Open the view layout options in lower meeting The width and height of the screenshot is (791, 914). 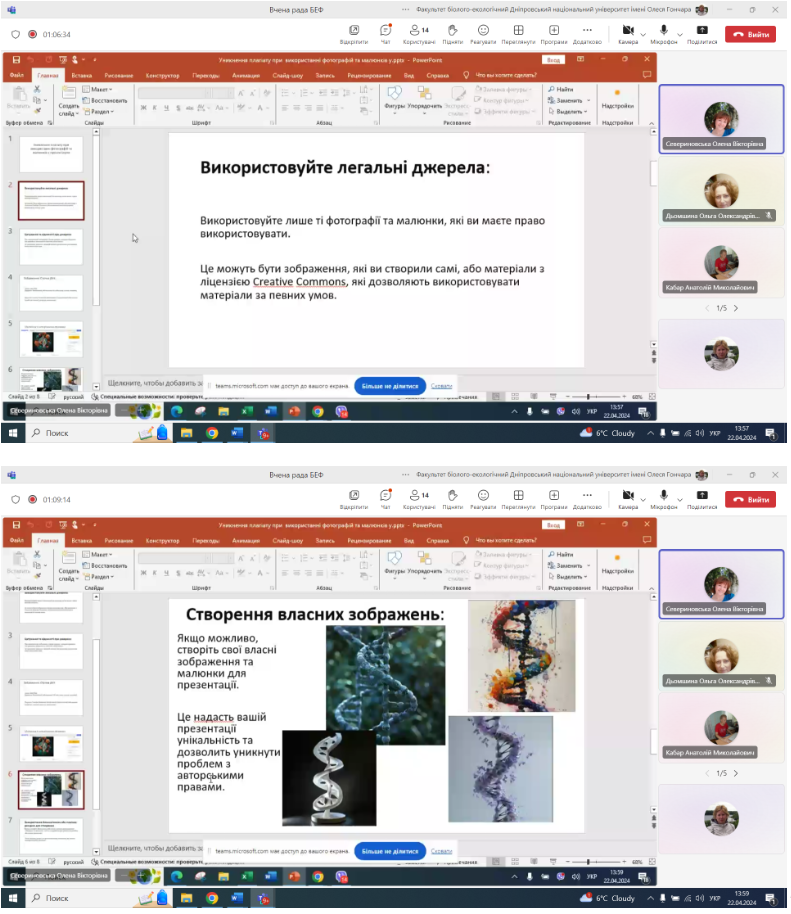click(518, 499)
